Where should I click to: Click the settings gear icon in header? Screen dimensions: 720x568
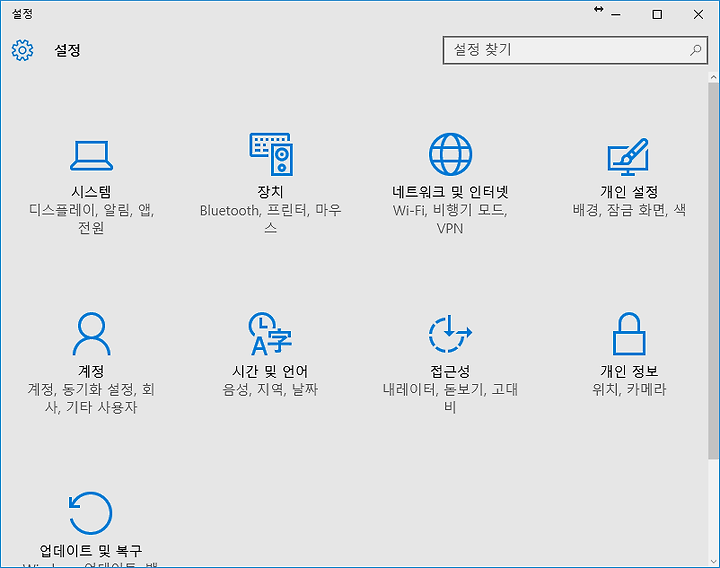(22, 50)
